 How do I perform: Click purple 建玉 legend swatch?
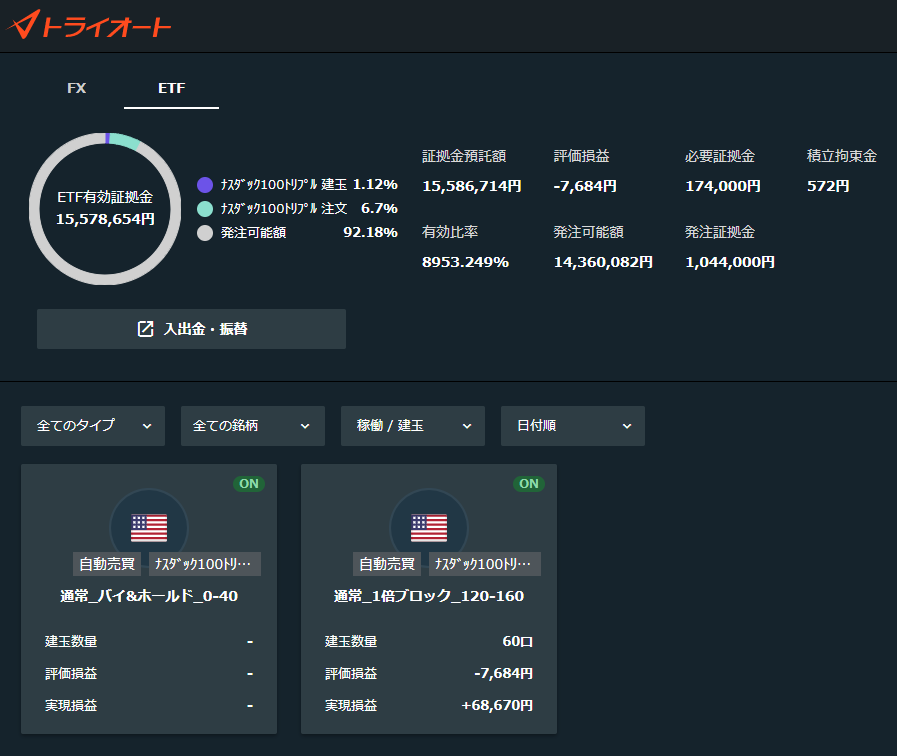click(x=205, y=185)
